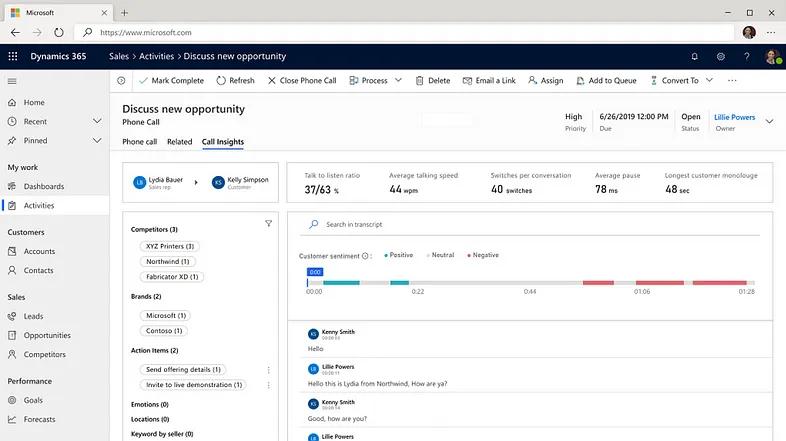
Task: Open a new browser tab
Action: (124, 13)
